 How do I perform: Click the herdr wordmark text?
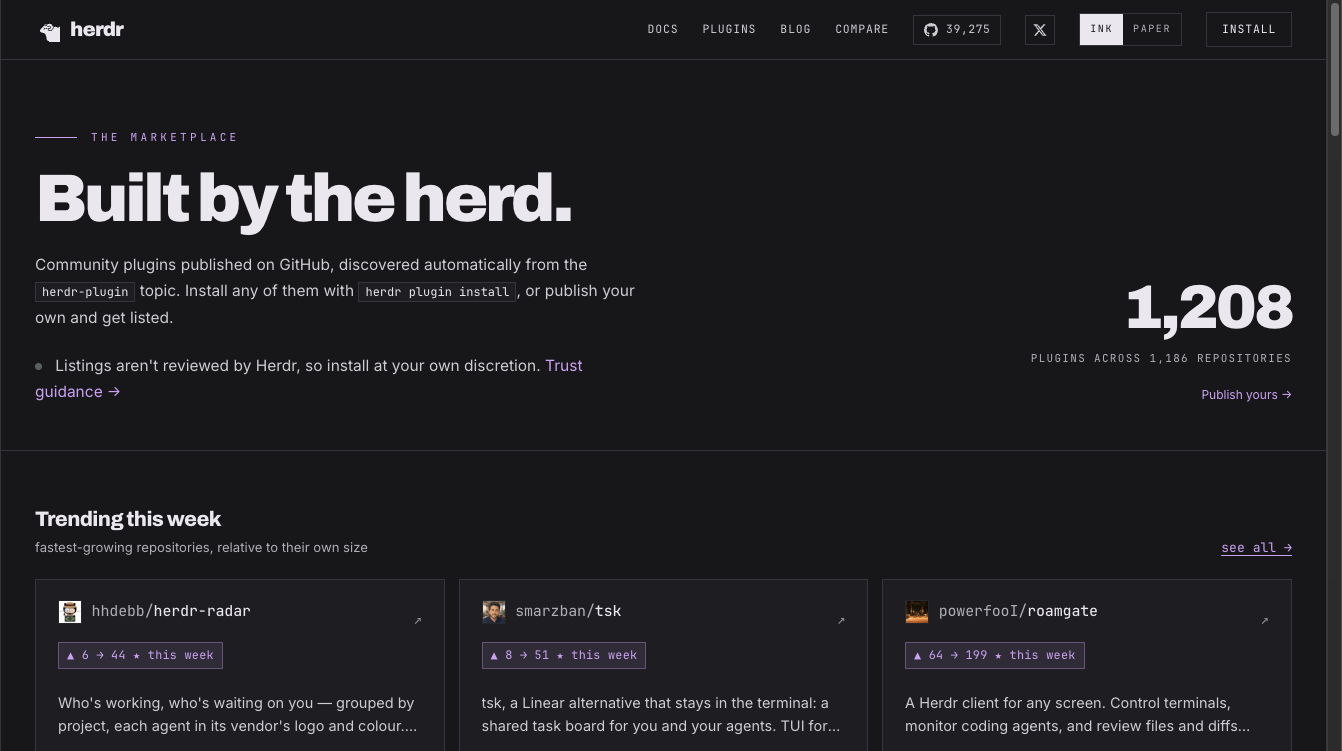click(x=97, y=30)
